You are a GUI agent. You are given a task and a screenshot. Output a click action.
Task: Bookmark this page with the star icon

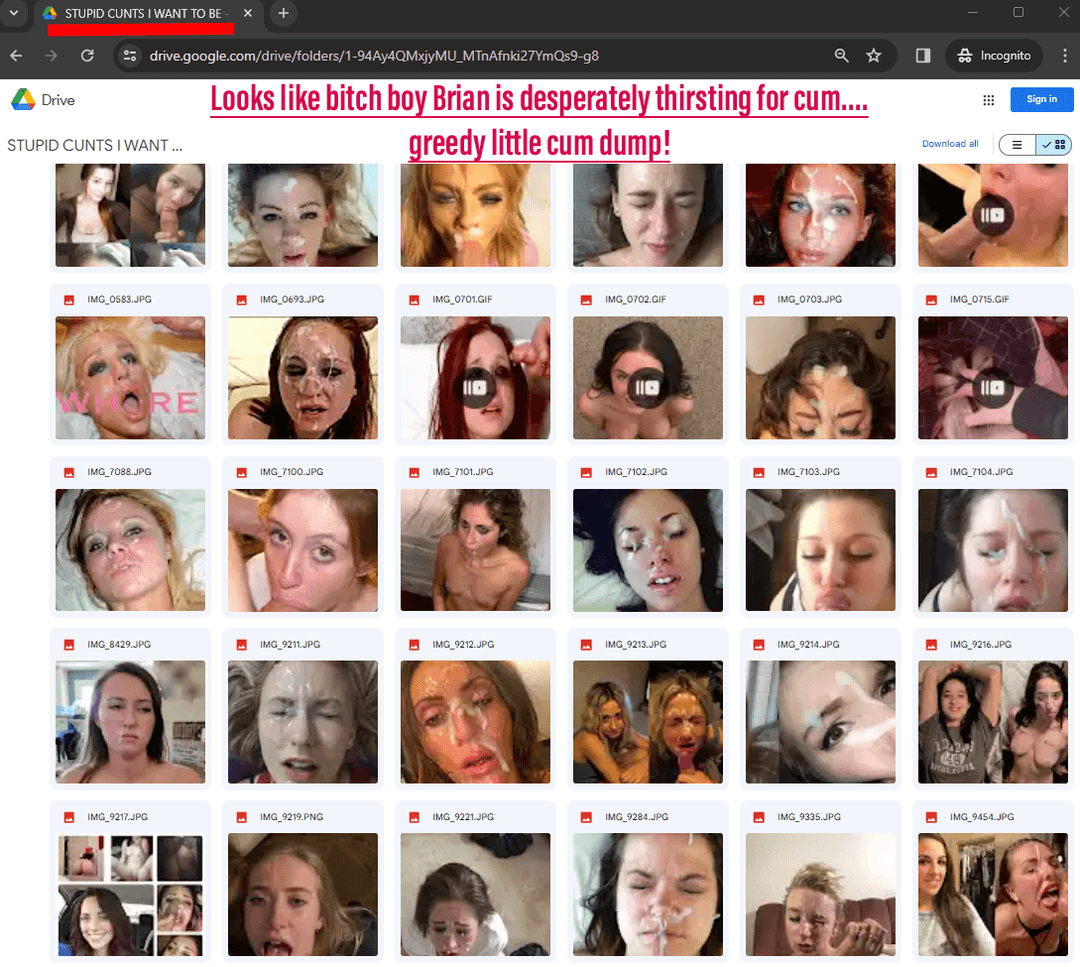tap(873, 56)
